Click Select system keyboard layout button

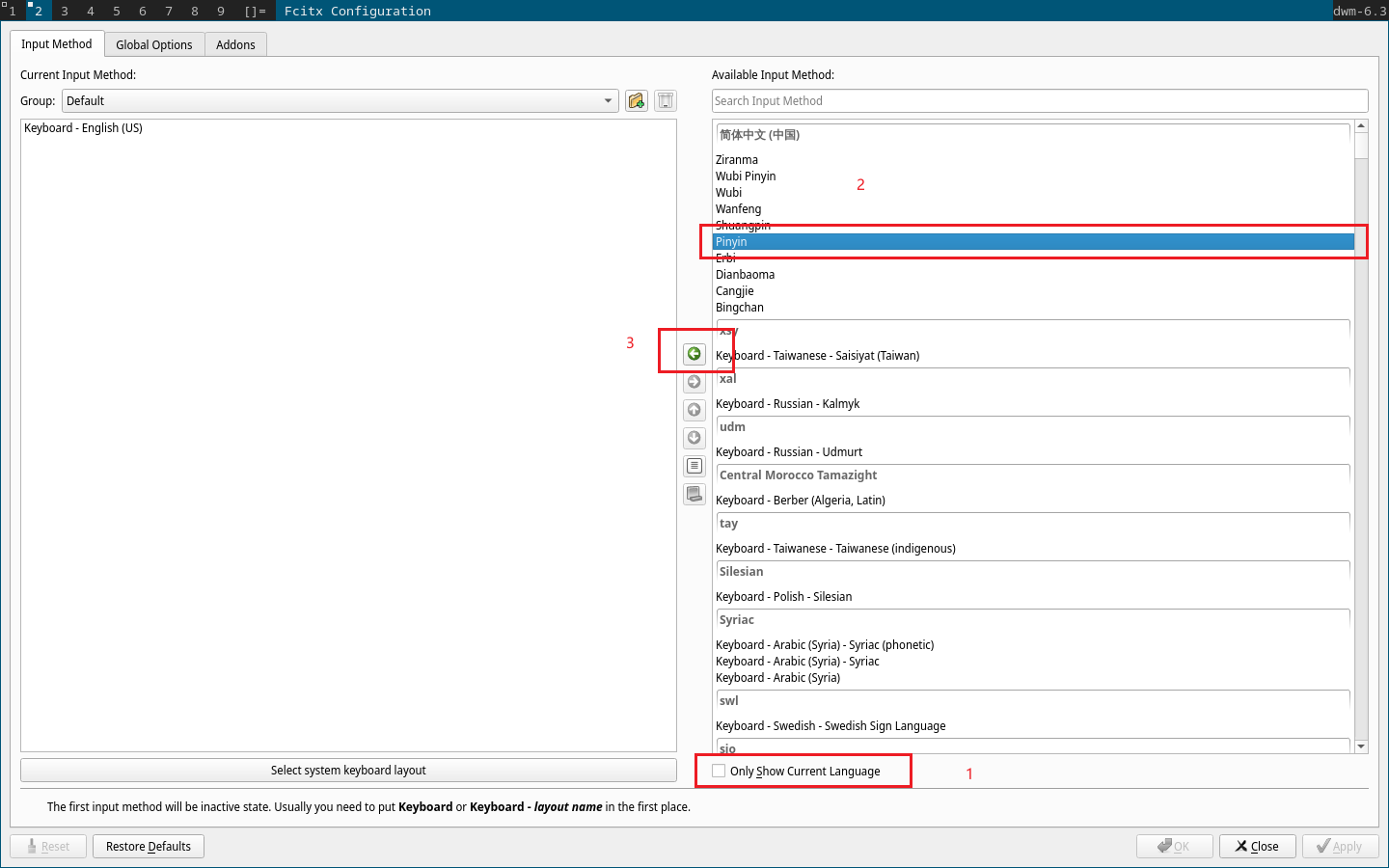pyautogui.click(x=348, y=771)
